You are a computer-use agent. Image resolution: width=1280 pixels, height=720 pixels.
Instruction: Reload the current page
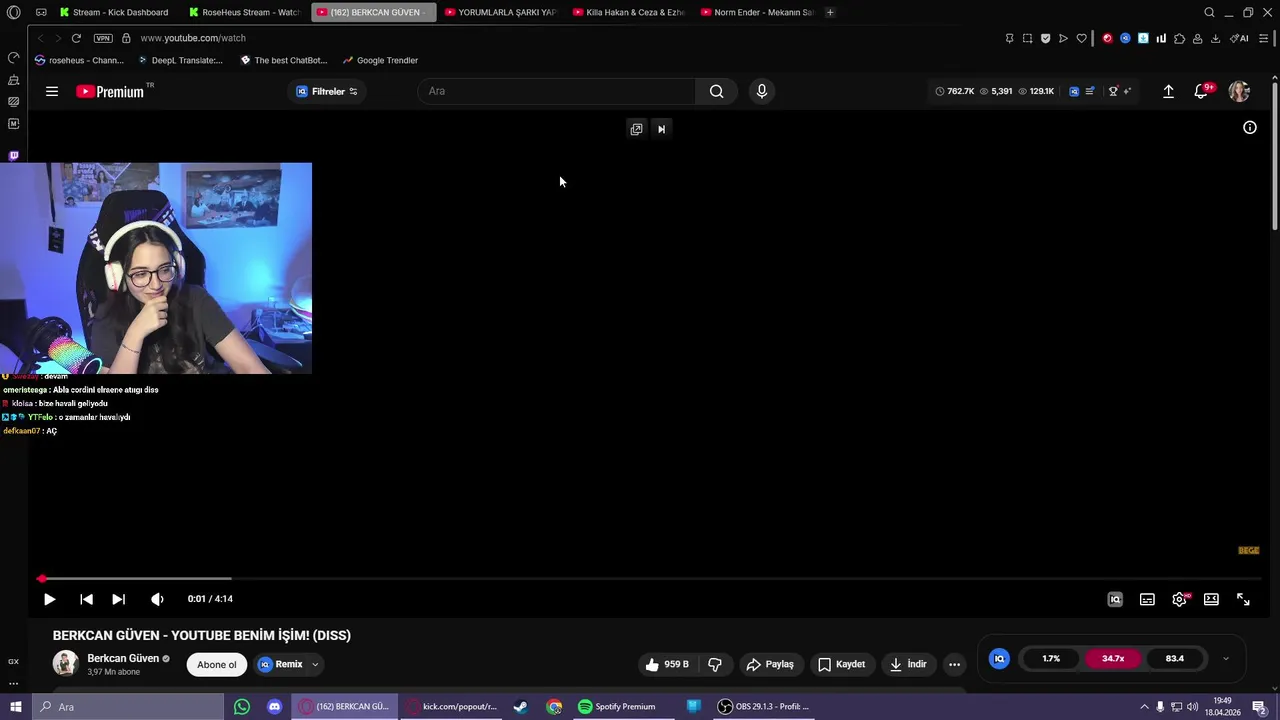pyautogui.click(x=76, y=38)
